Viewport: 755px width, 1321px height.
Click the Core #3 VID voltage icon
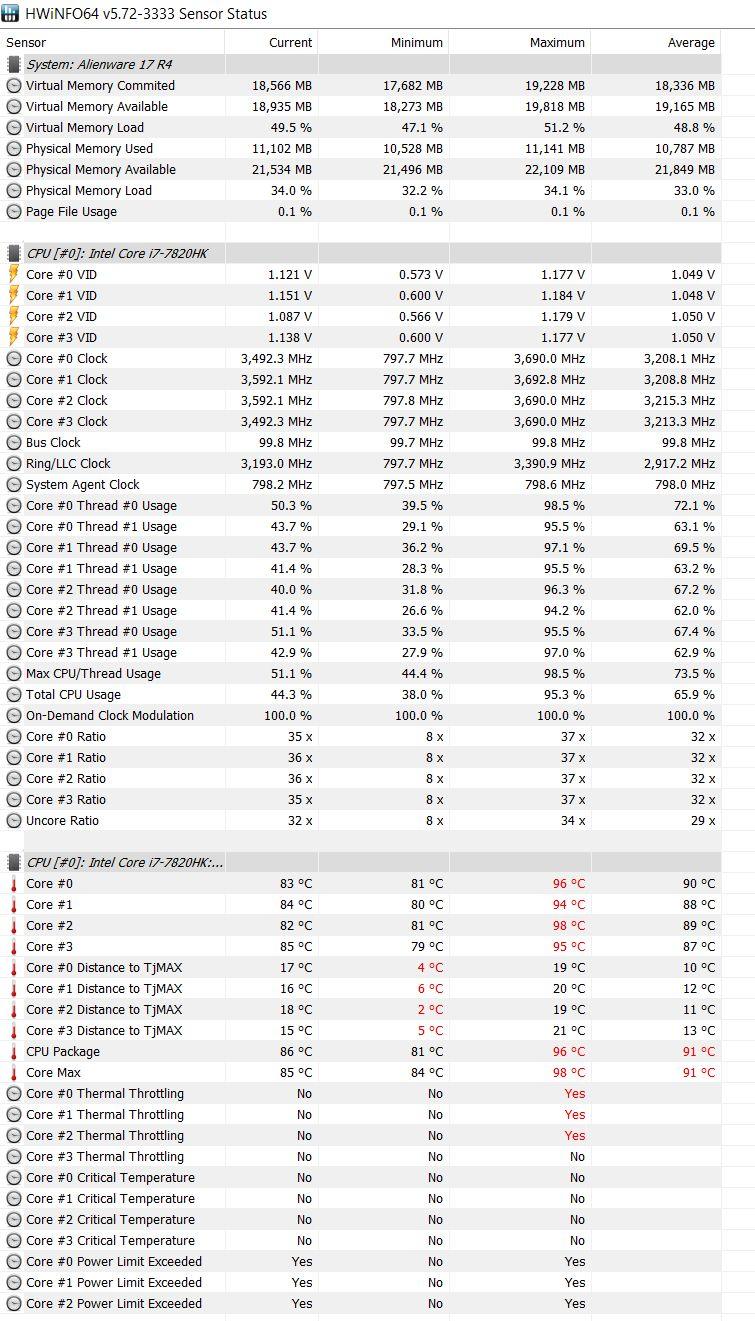14,337
